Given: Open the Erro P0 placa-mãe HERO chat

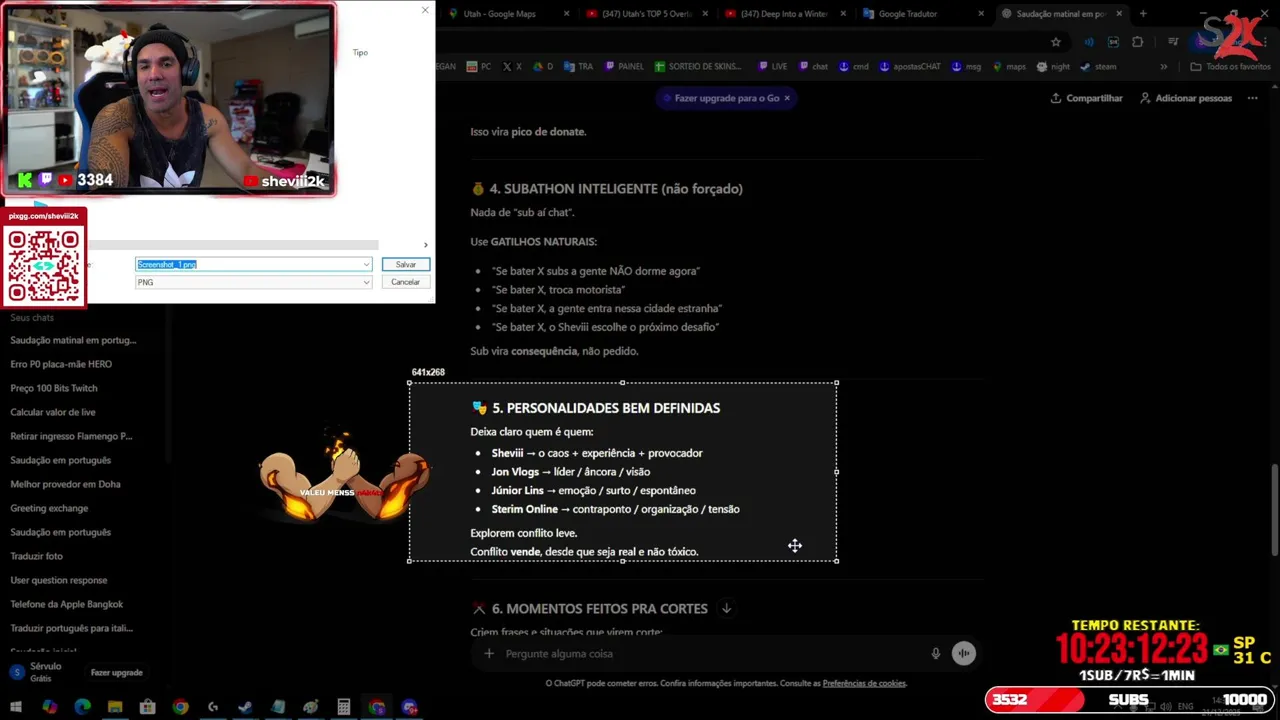Looking at the screenshot, I should (x=61, y=364).
